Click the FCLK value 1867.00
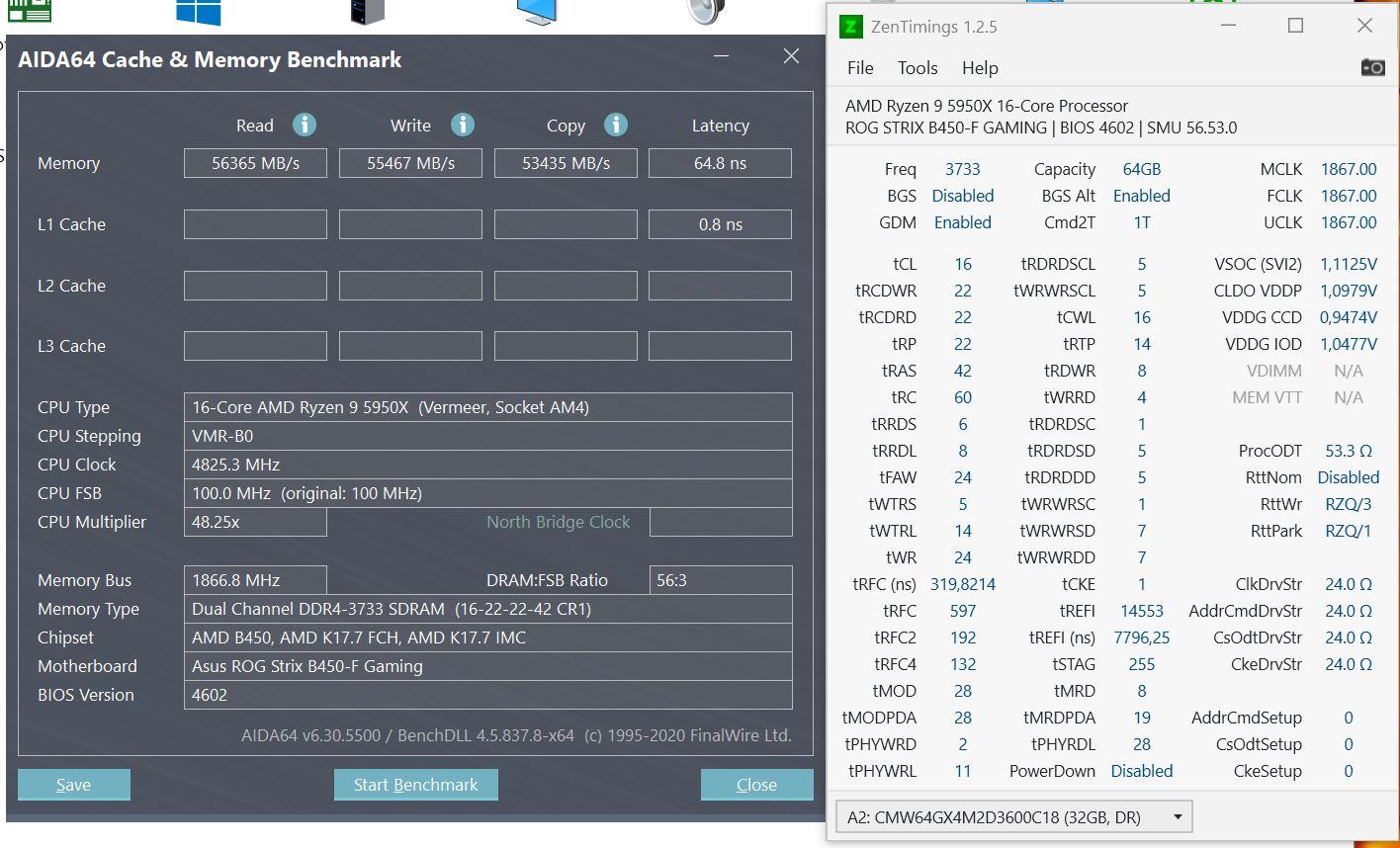Viewport: 1400px width, 848px height. (x=1349, y=196)
